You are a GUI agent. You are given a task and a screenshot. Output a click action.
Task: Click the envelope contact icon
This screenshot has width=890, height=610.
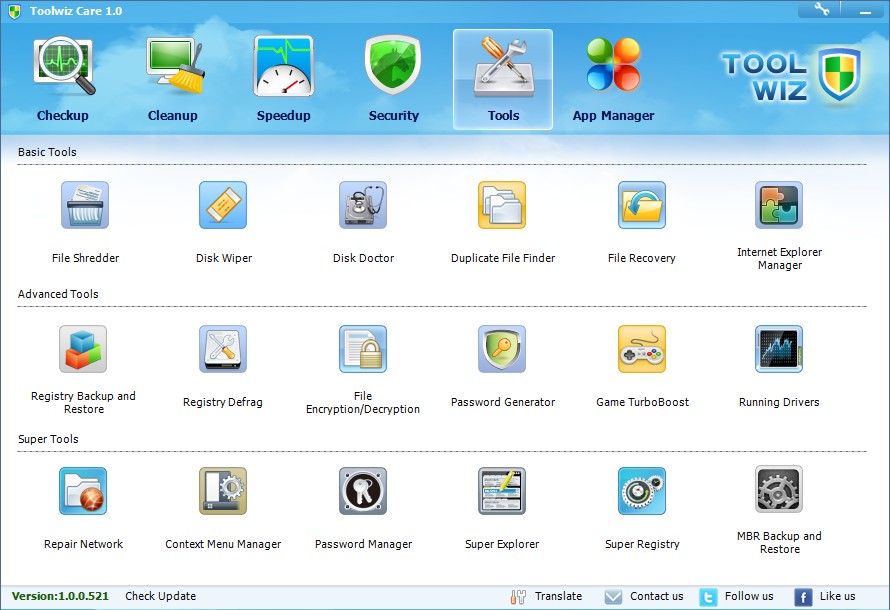[613, 597]
